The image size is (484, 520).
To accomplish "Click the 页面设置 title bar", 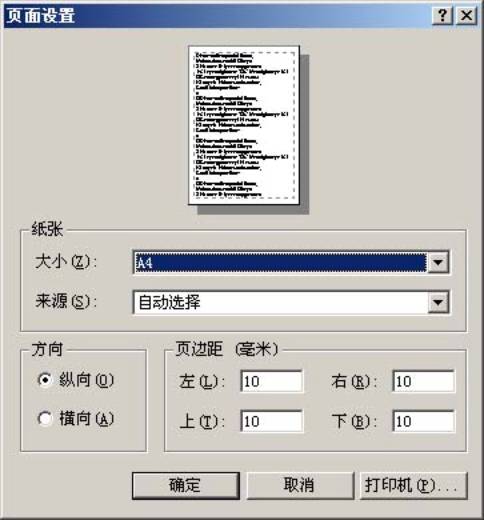I will pyautogui.click(x=217, y=15).
